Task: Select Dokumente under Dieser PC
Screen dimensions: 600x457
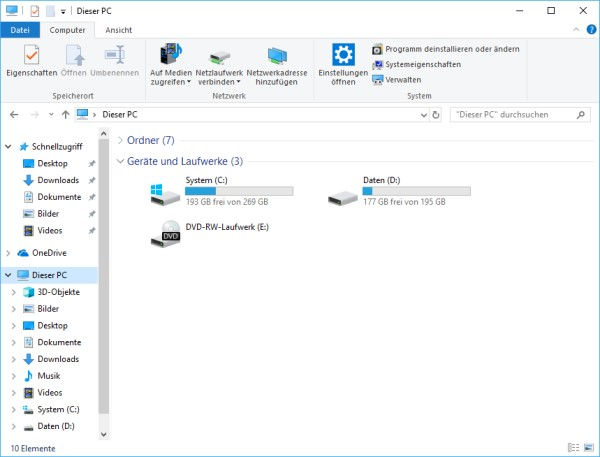Action: (59, 343)
